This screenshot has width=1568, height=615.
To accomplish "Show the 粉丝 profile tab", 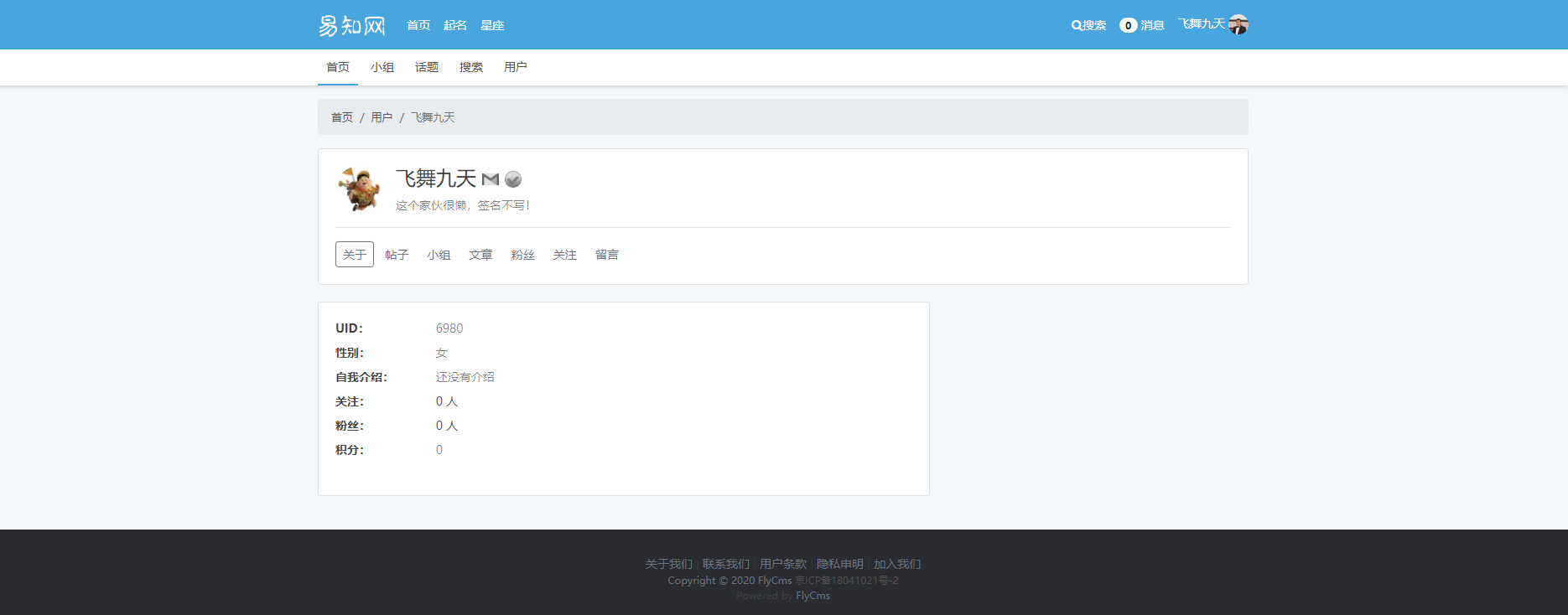I will click(x=523, y=255).
